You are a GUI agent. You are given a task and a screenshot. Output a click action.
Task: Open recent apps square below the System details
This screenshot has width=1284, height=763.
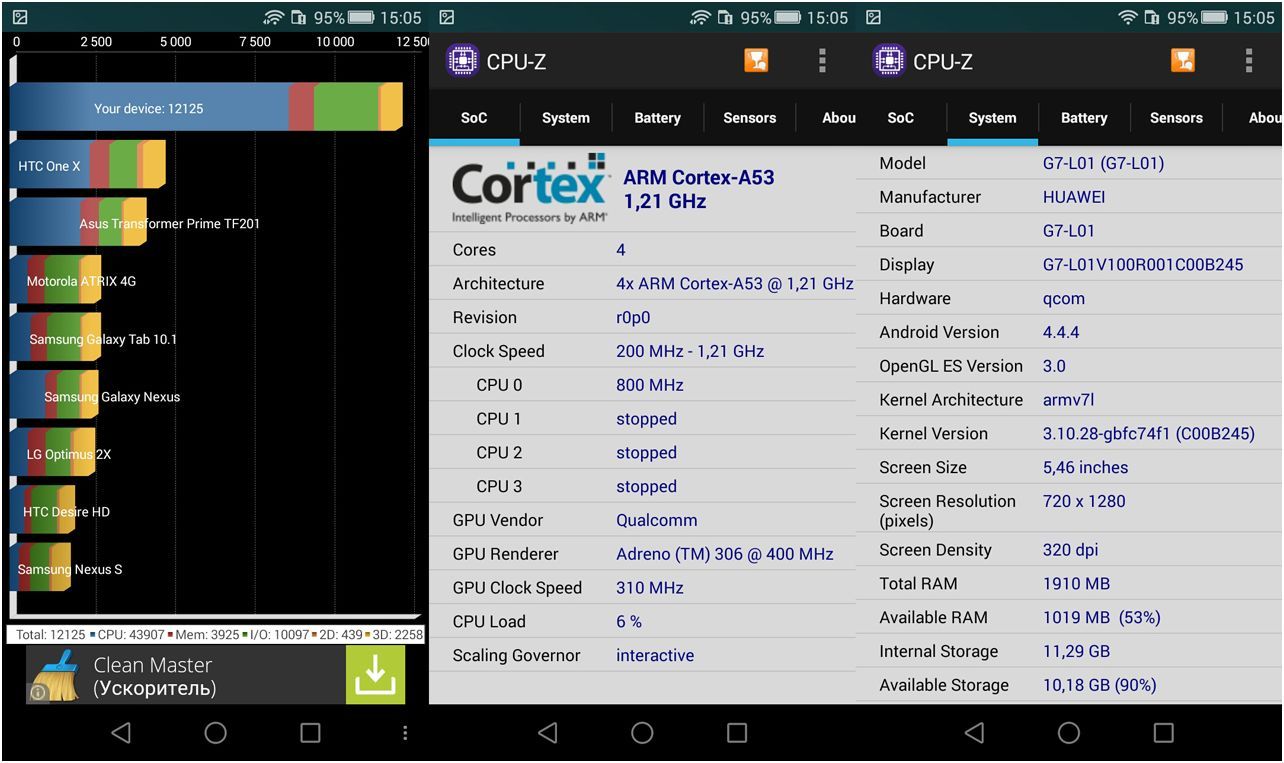point(1163,733)
